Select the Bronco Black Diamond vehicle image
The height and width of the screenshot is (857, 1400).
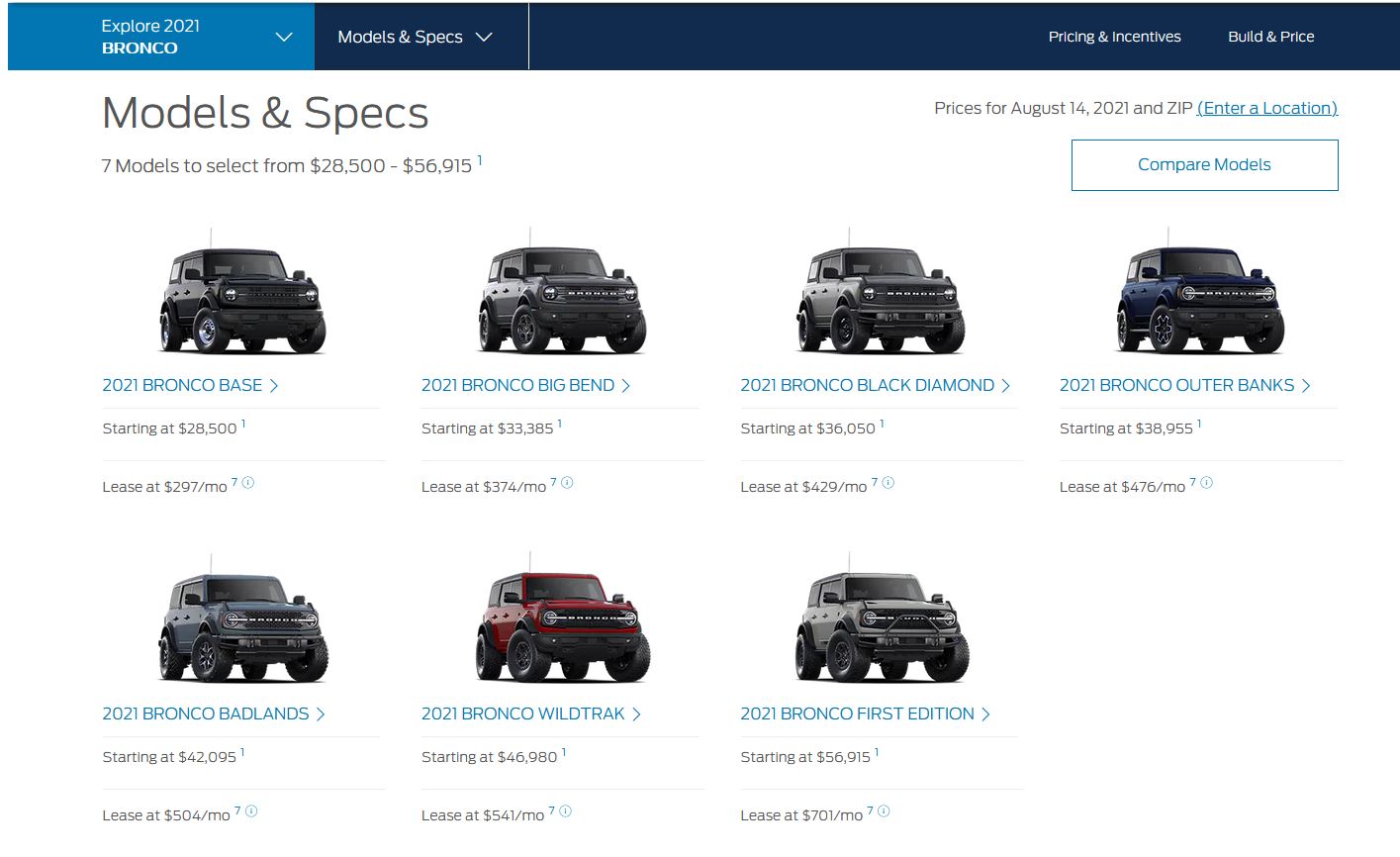(881, 292)
